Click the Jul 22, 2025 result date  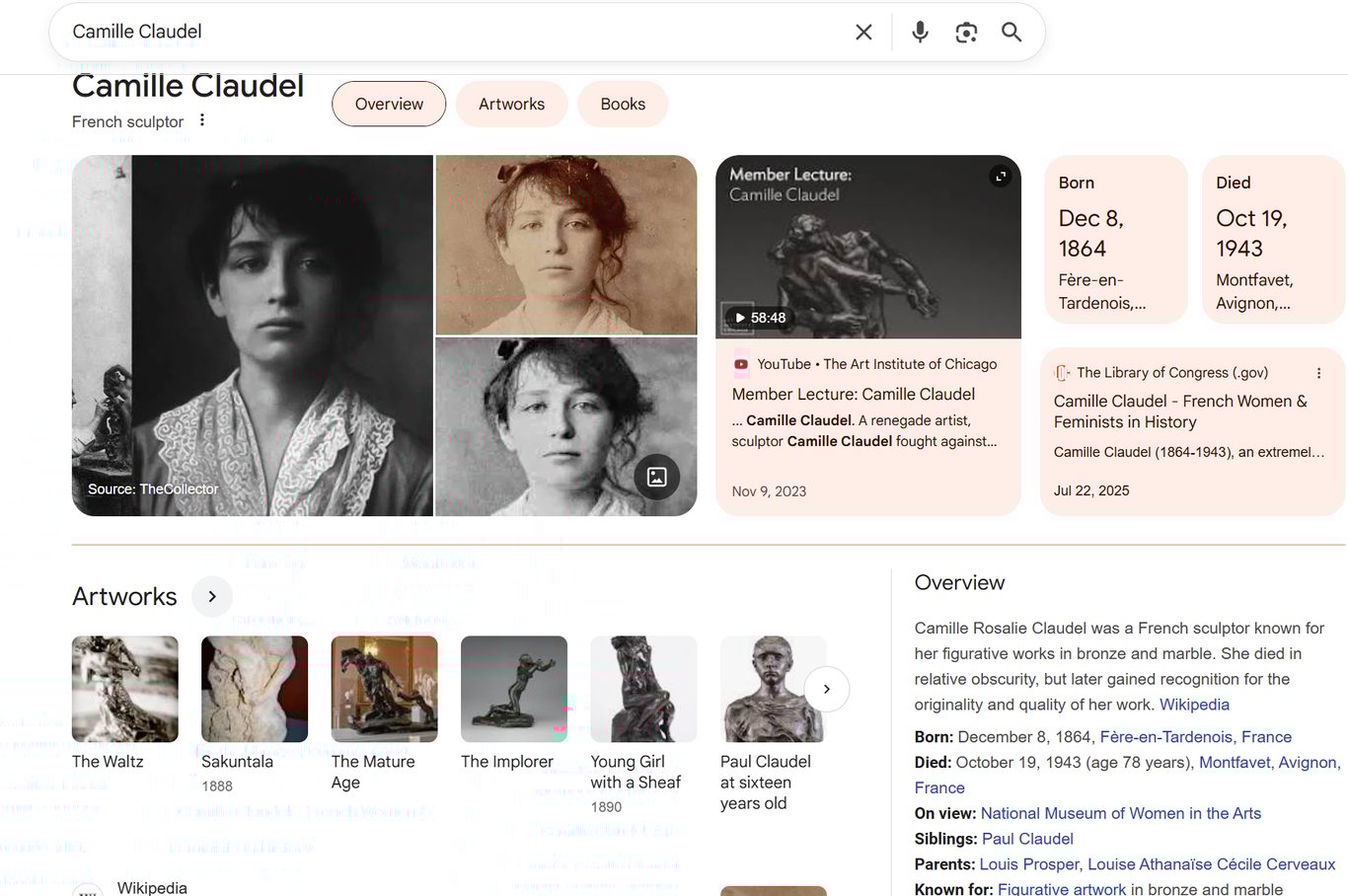[1091, 490]
